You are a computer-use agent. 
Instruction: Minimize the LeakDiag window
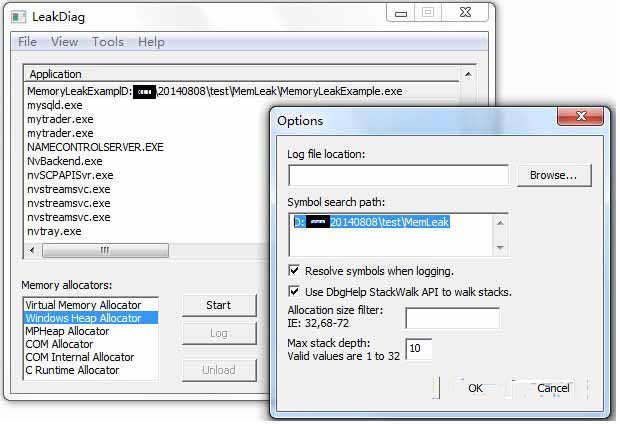[x=401, y=13]
